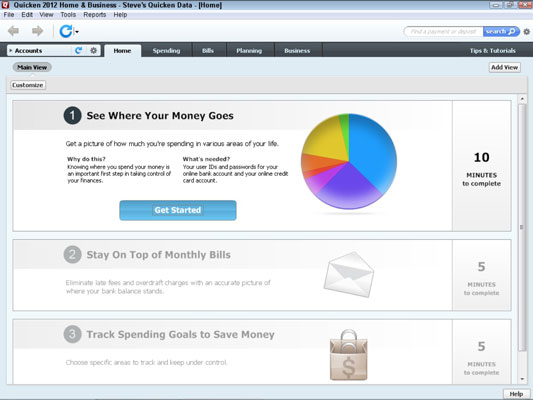Open the One Step Update dropdown arrow

pos(77,32)
